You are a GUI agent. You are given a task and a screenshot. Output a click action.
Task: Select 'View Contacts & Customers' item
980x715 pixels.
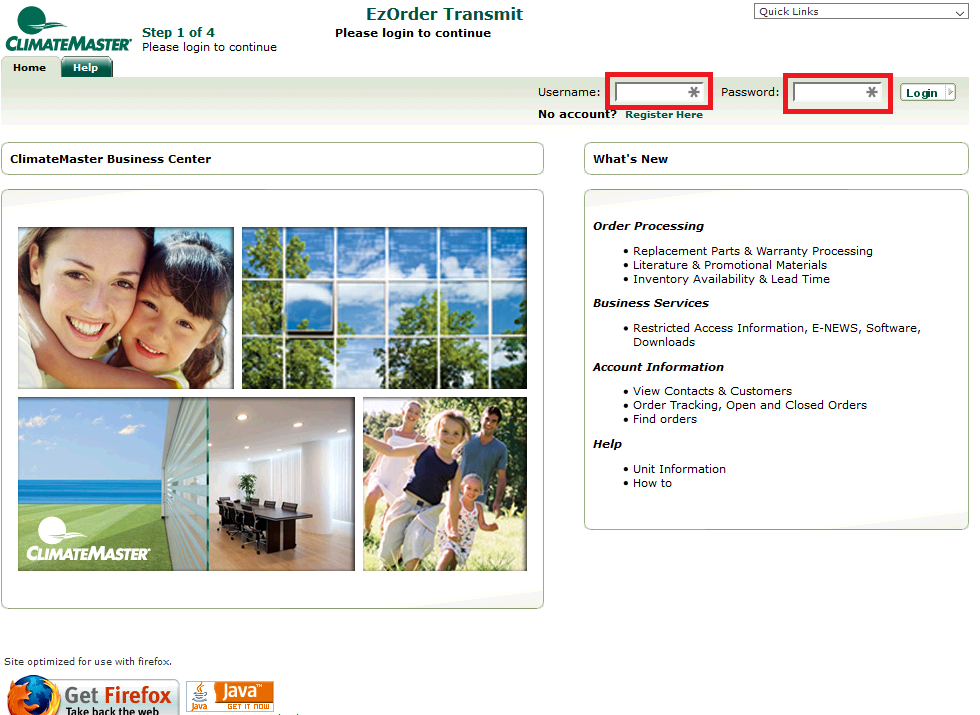tap(712, 391)
